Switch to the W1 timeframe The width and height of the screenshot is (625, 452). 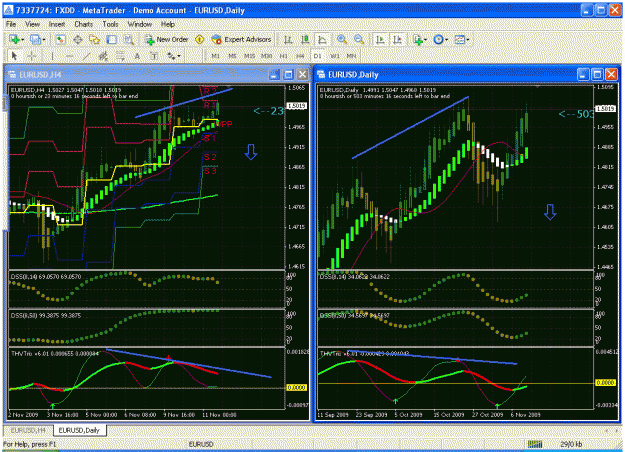pyautogui.click(x=334, y=56)
